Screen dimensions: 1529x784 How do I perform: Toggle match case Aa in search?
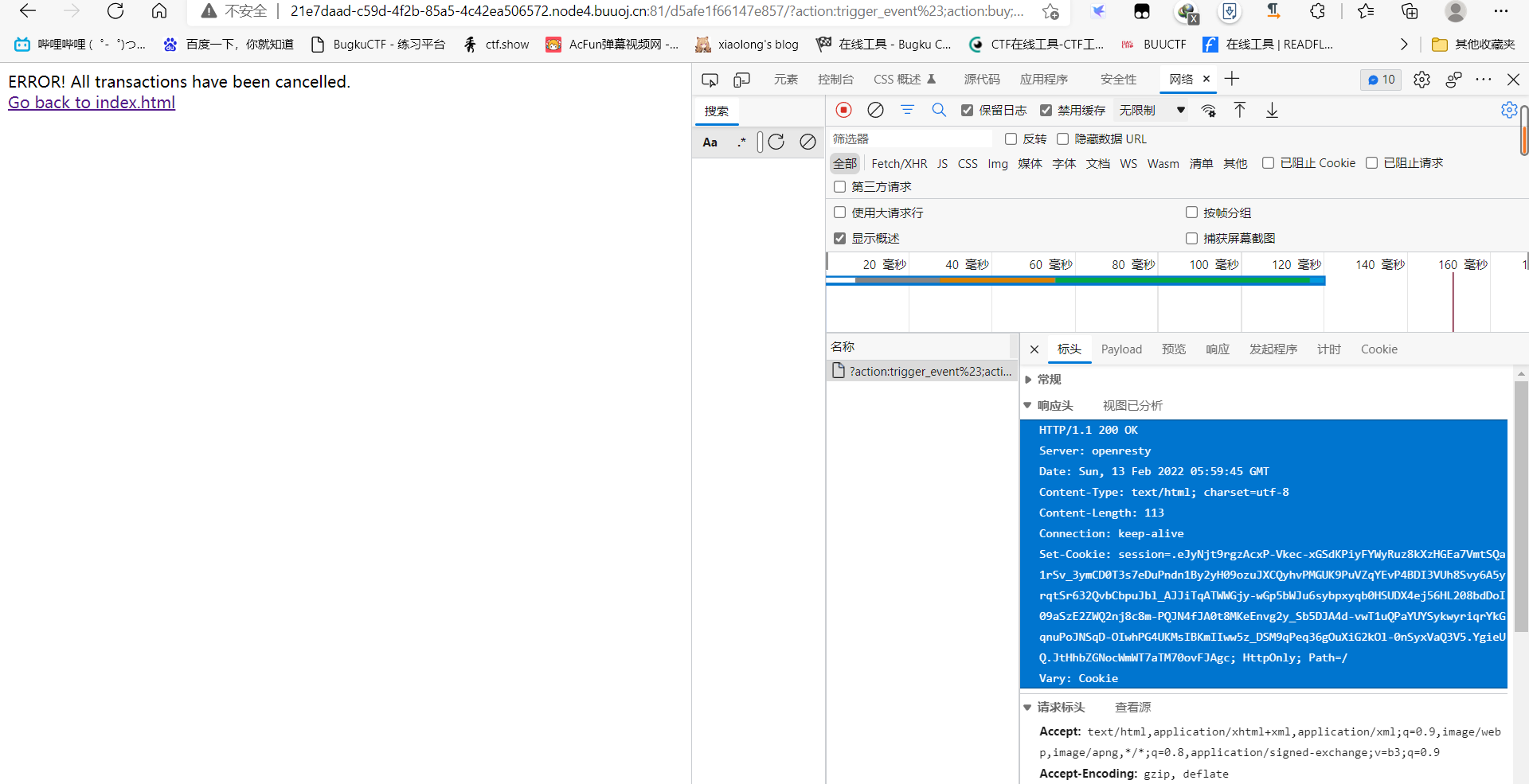pos(710,142)
